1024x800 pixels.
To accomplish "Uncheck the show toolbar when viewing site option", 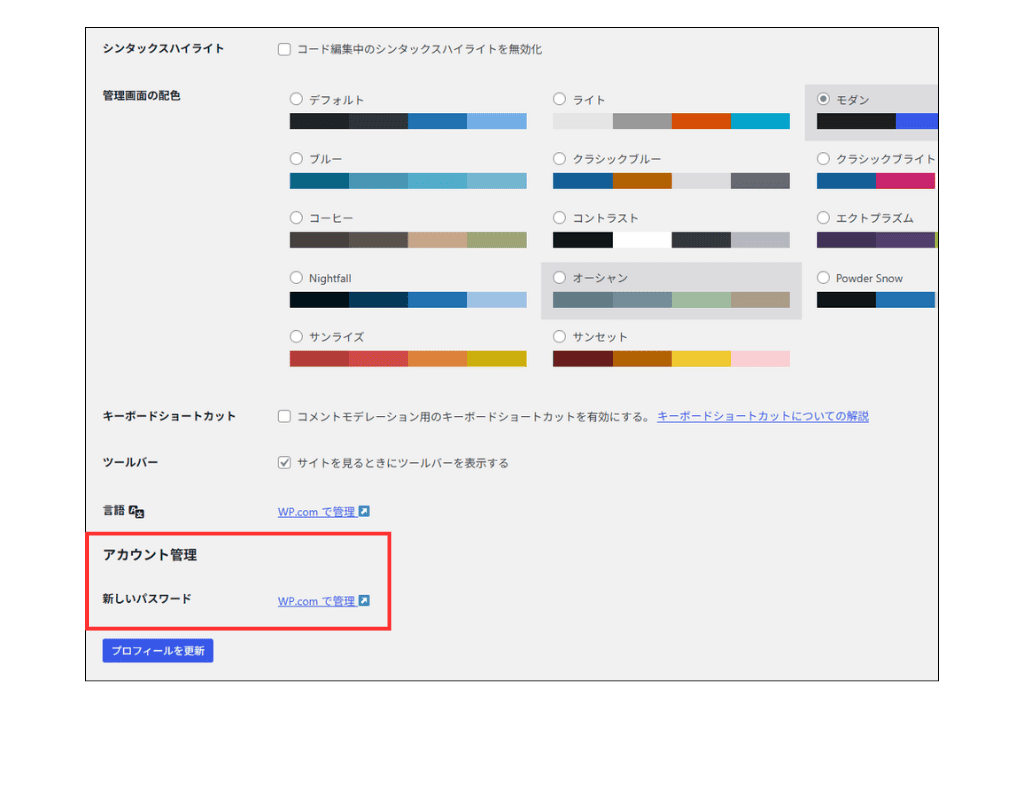I will click(284, 462).
